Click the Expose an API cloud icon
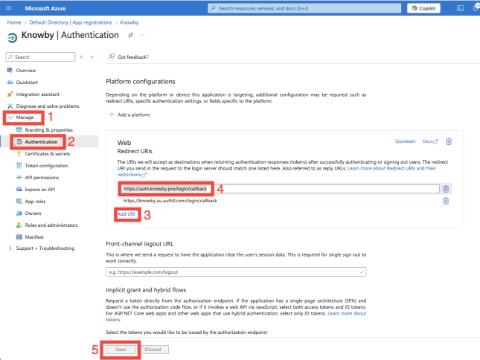The image size is (480, 360). tap(19, 189)
